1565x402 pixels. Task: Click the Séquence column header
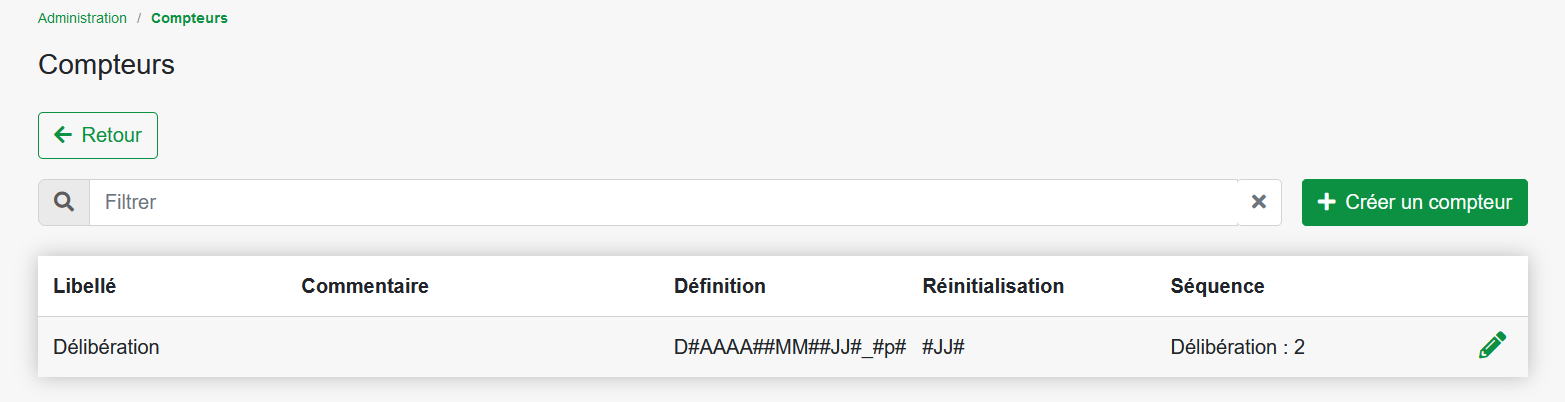(1217, 286)
